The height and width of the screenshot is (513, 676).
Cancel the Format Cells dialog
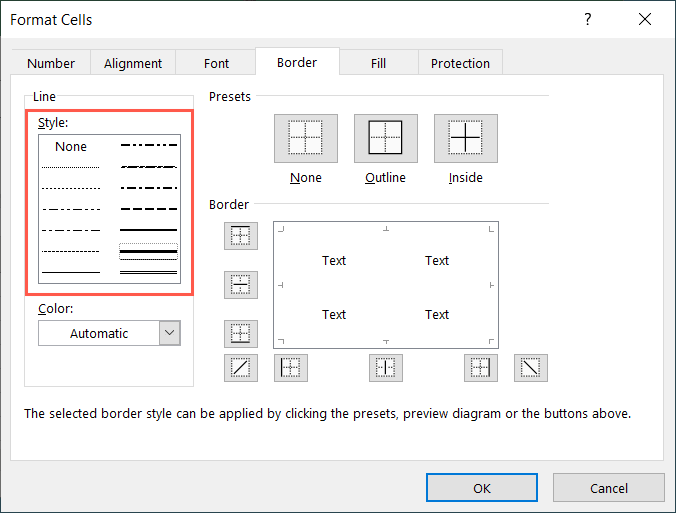pos(608,488)
